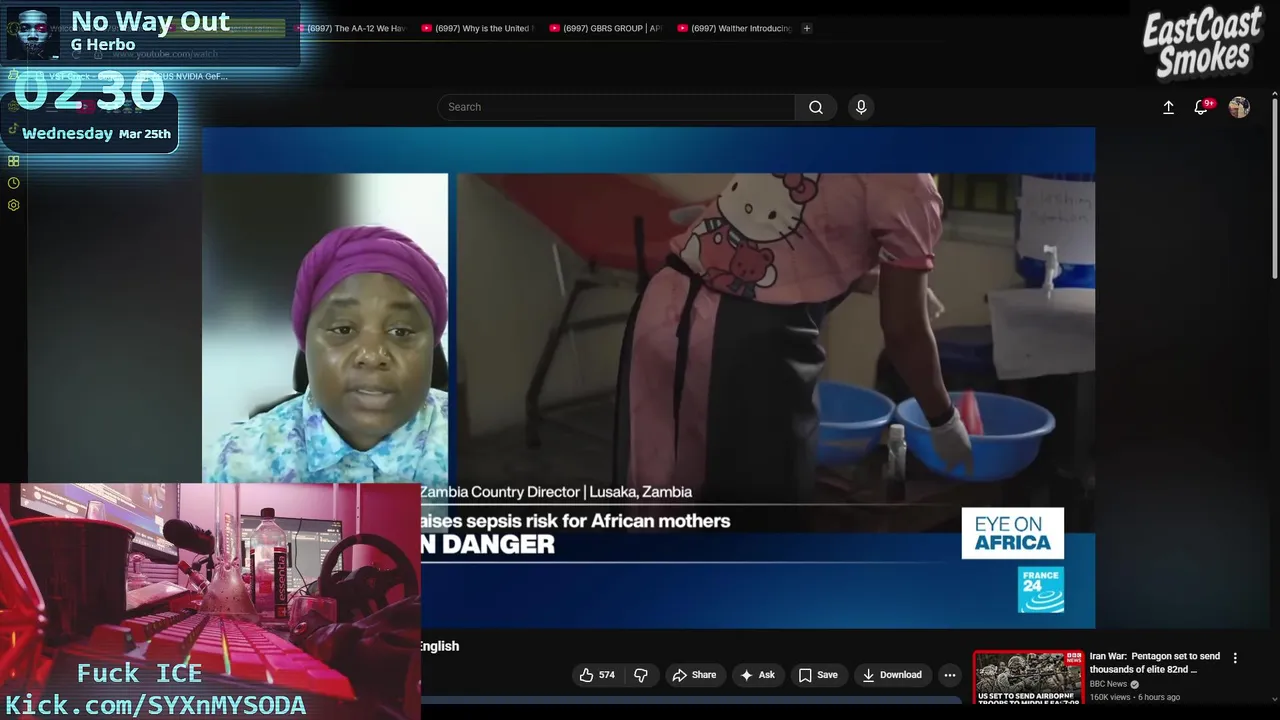Open the account avatar menu
Viewport: 1280px width, 720px height.
point(1239,107)
